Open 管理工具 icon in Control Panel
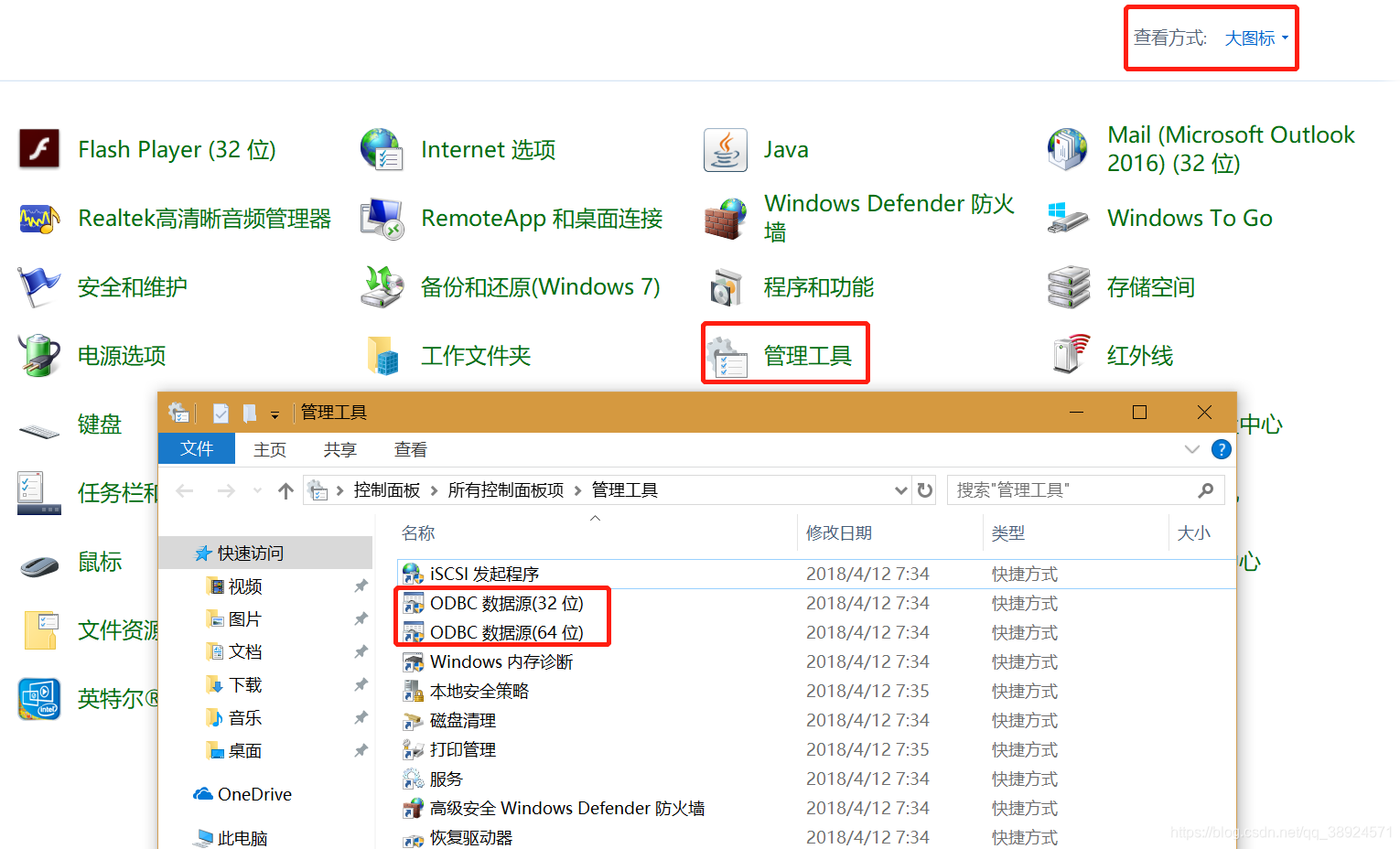The height and width of the screenshot is (849, 1400). click(728, 357)
